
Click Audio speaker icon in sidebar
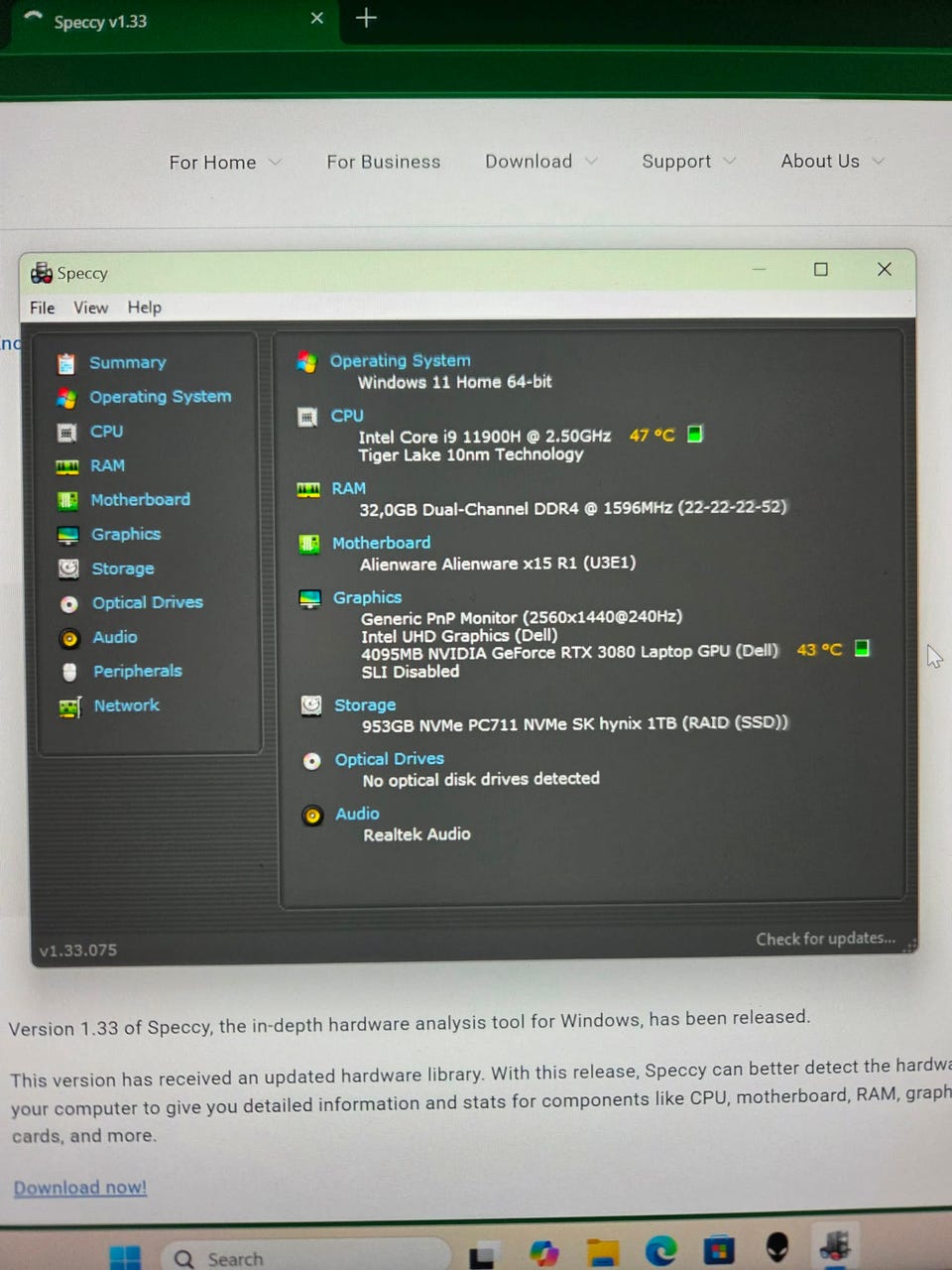(x=69, y=638)
